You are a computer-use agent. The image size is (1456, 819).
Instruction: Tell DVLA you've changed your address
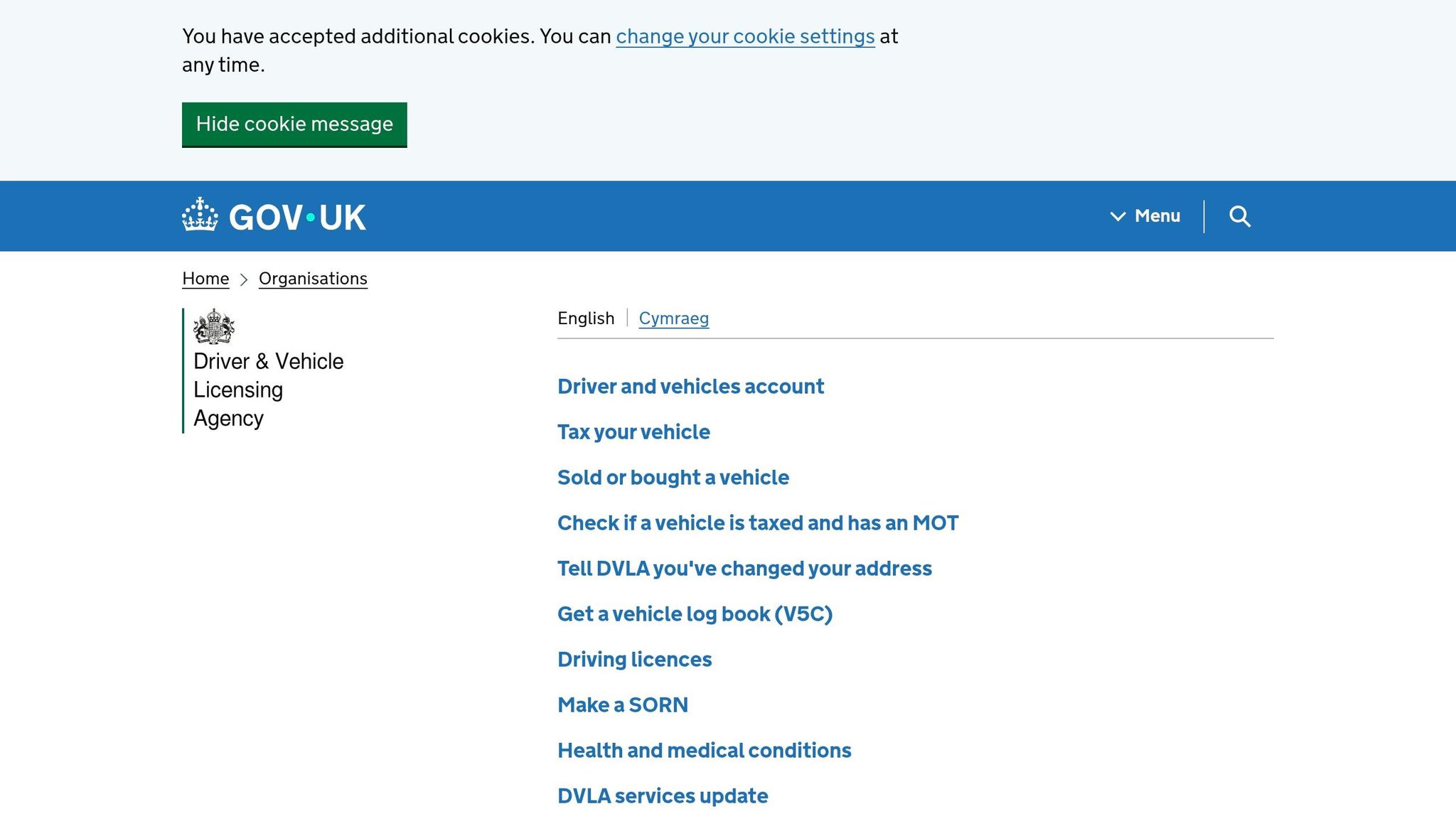pos(745,568)
